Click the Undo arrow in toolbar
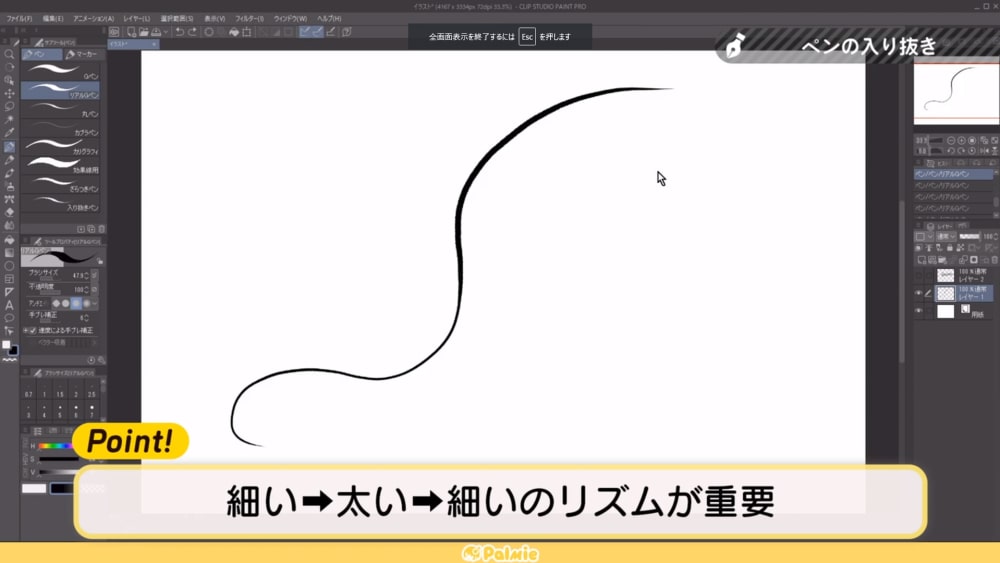Screen dimensions: 1000x563 (178, 32)
